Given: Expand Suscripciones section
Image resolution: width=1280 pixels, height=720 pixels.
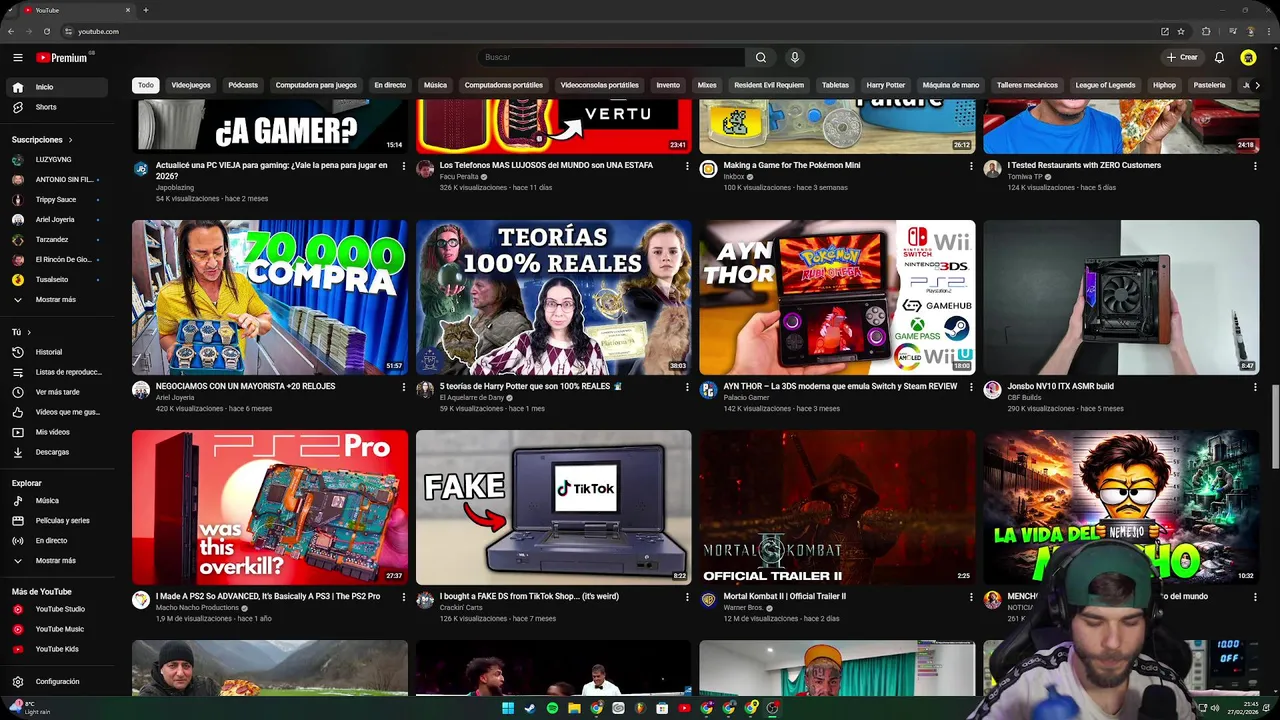Looking at the screenshot, I should point(42,140).
